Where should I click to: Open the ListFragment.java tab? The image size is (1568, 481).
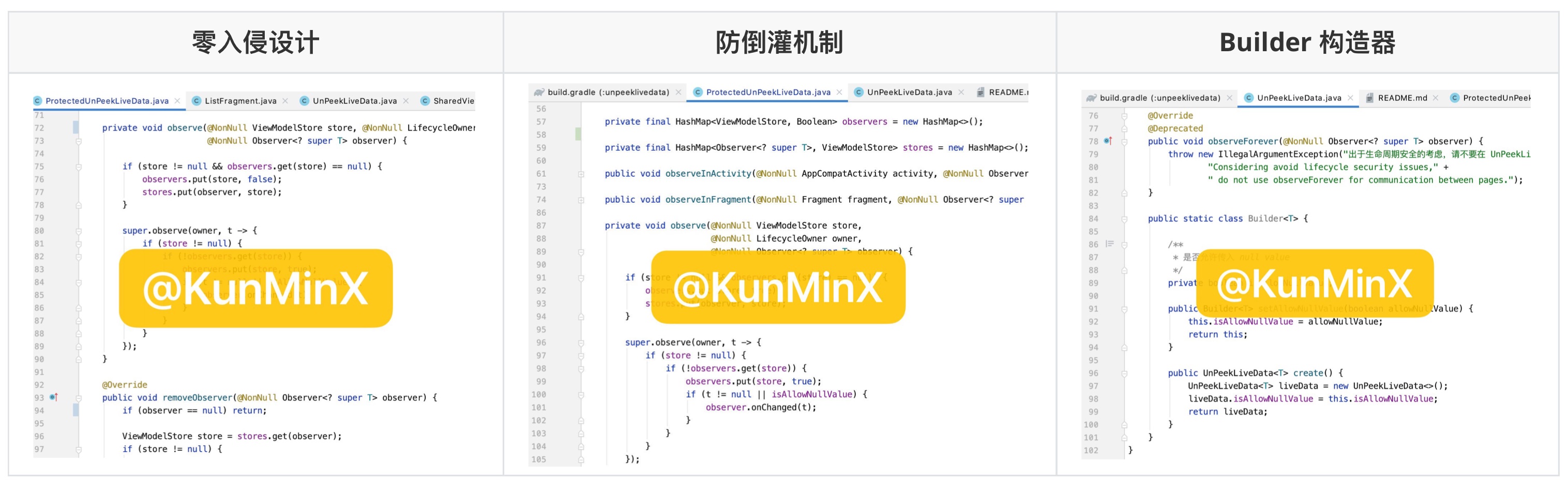(240, 101)
